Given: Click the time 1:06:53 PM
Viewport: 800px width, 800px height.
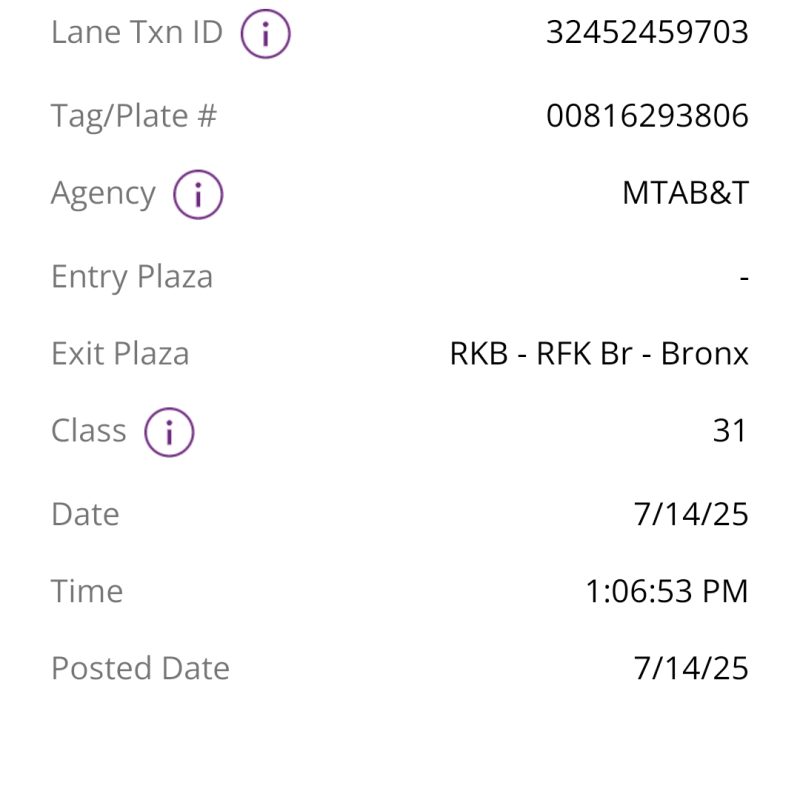Looking at the screenshot, I should coord(666,591).
